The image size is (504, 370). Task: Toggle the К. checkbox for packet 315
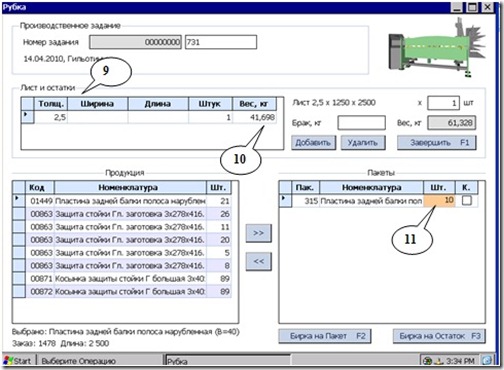coord(467,200)
